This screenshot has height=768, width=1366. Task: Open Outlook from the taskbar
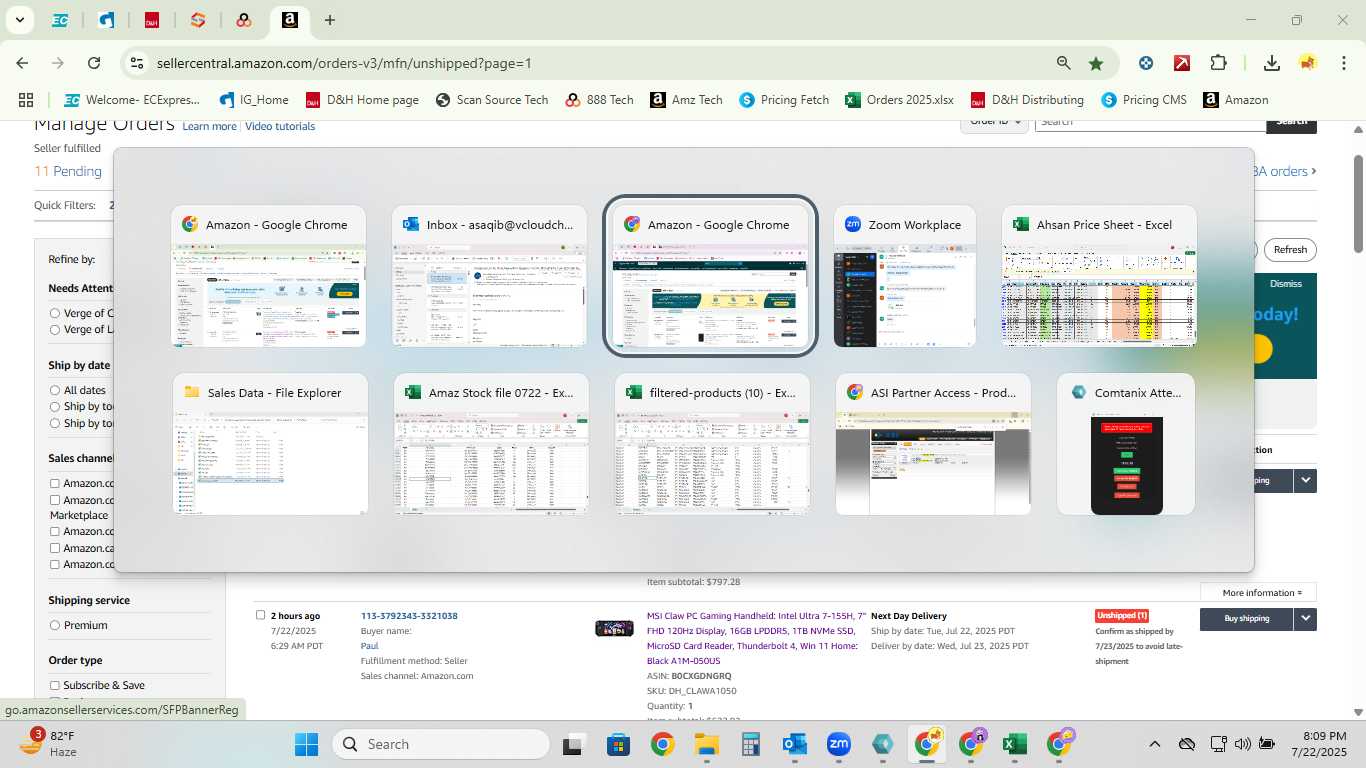click(795, 744)
